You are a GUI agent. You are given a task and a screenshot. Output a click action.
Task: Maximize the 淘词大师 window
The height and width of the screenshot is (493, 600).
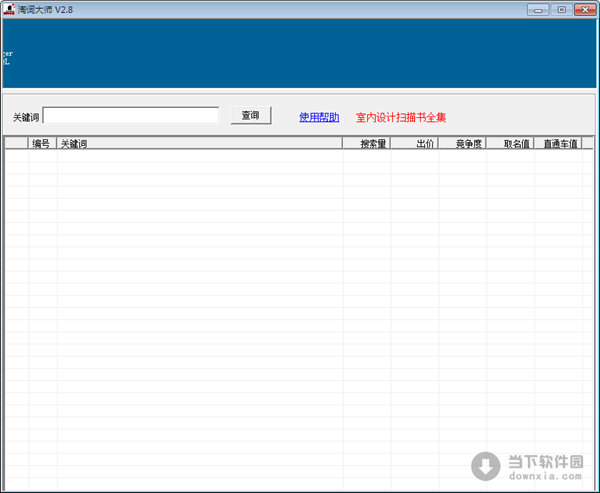(561, 8)
